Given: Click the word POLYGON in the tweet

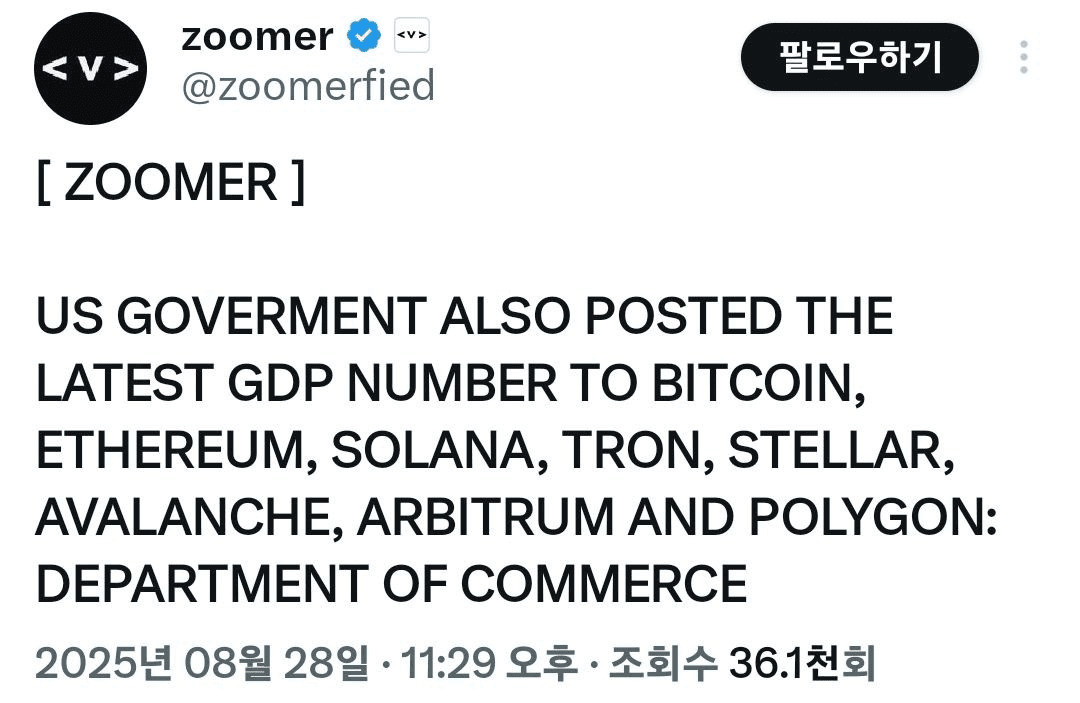Looking at the screenshot, I should click(x=866, y=517).
